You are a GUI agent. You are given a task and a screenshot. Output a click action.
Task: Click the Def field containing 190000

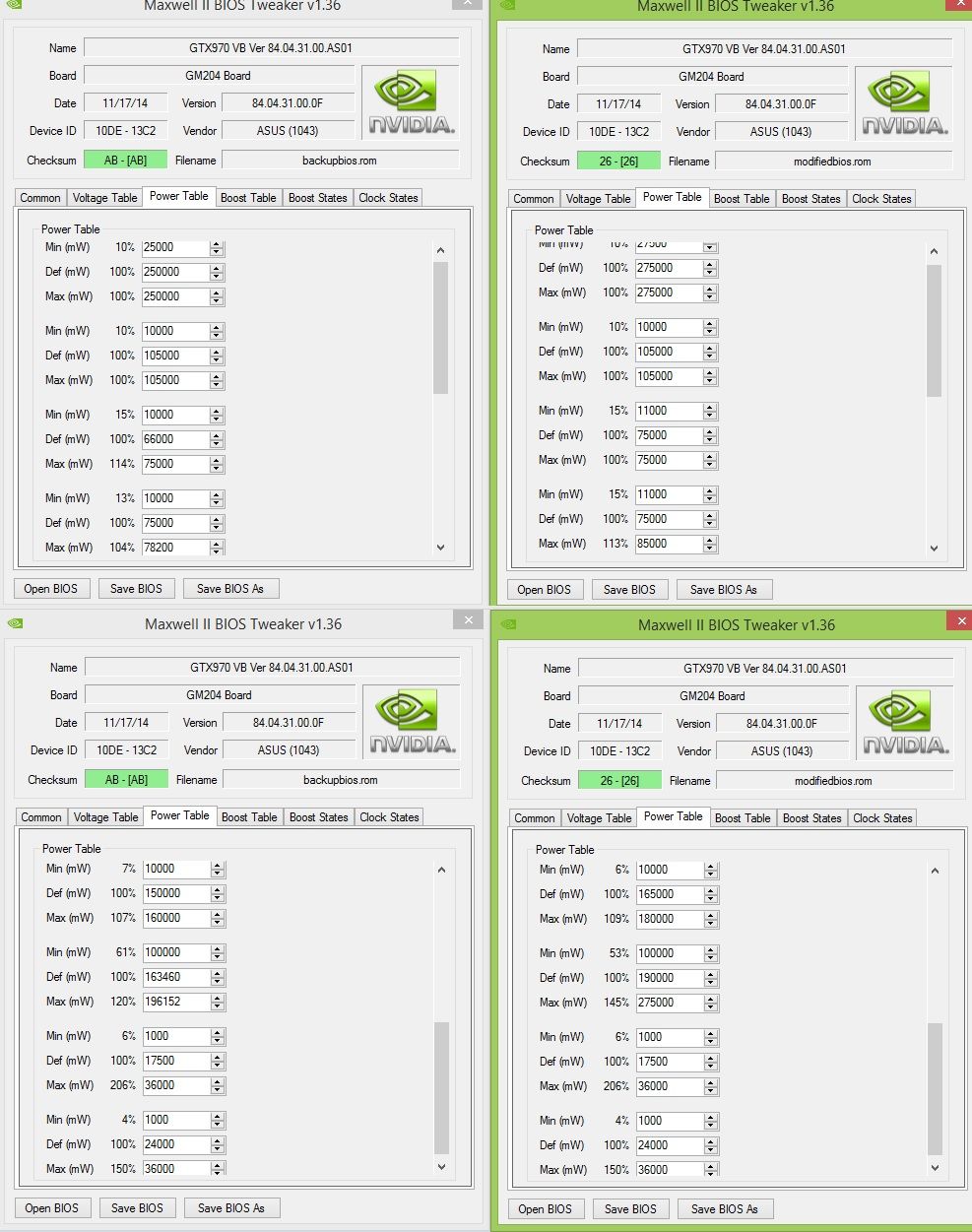[670, 978]
